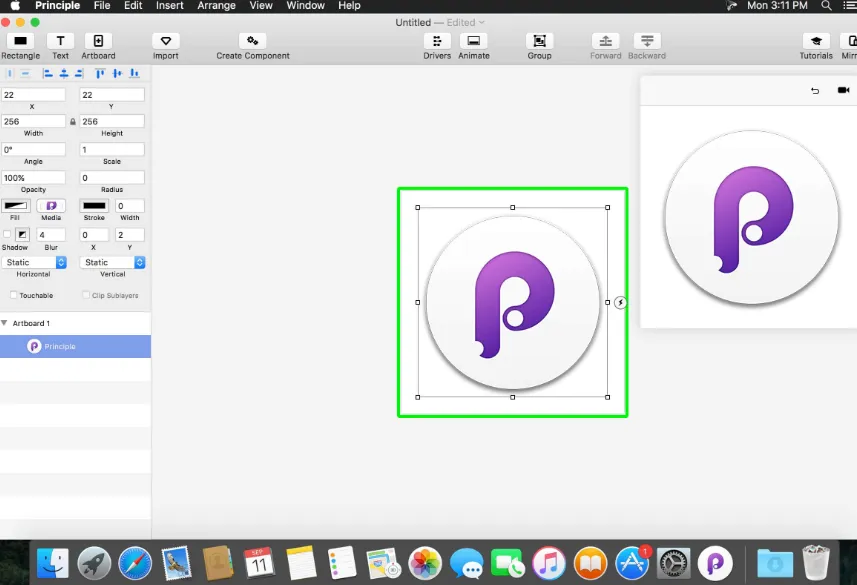Click the Media image well
The width and height of the screenshot is (857, 585).
click(51, 206)
